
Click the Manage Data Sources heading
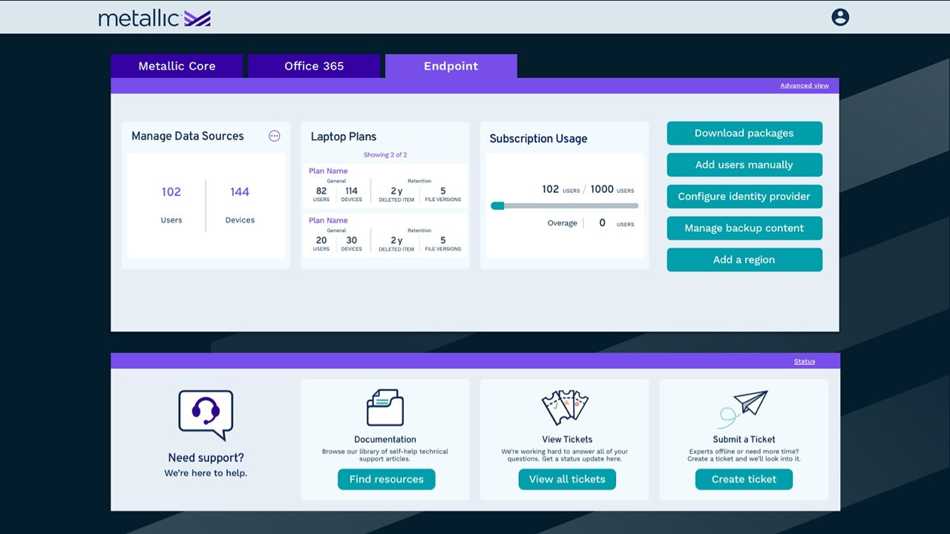tap(187, 136)
